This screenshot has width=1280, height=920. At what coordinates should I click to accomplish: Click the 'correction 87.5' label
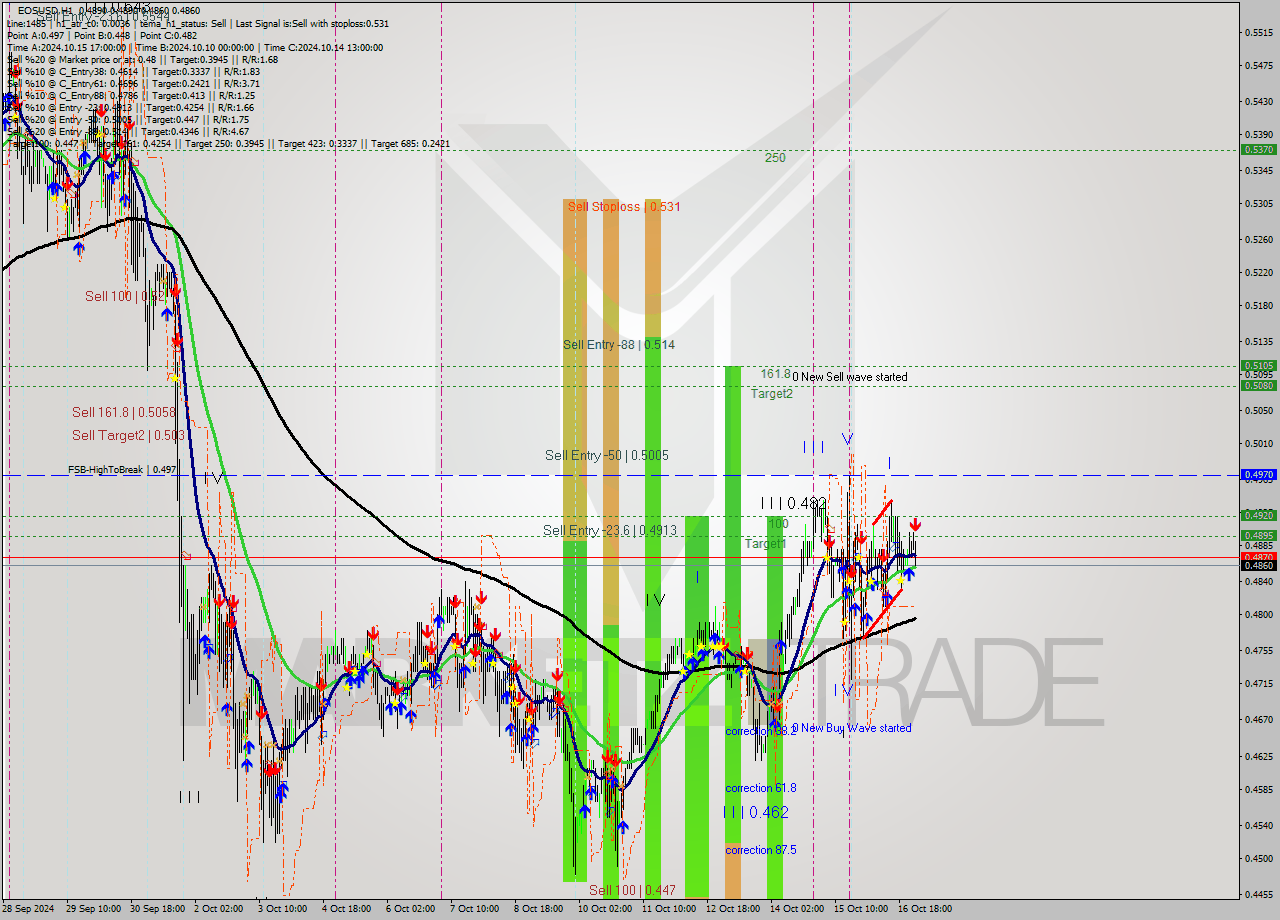coord(761,850)
